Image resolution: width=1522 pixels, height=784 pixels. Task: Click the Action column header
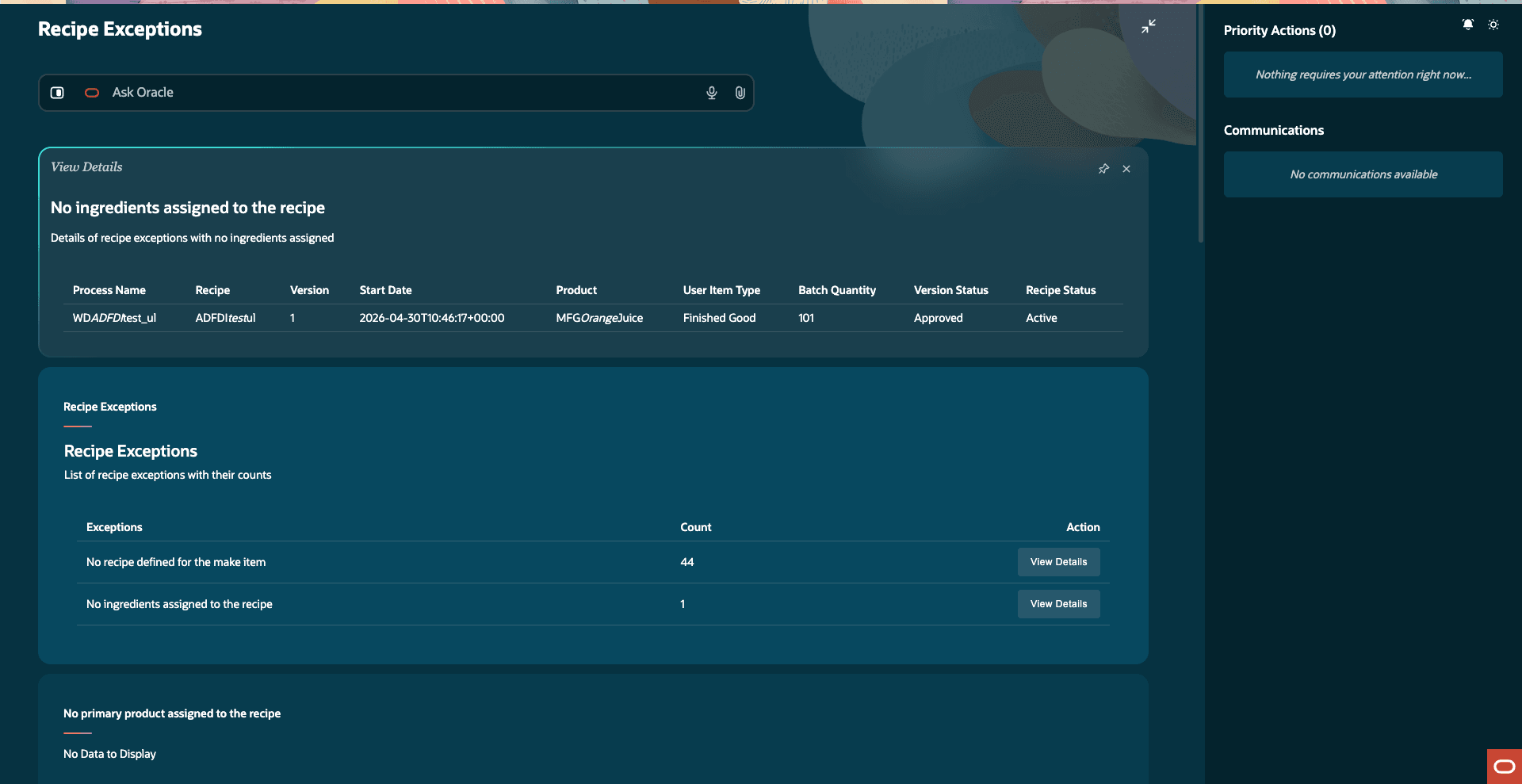point(1083,527)
